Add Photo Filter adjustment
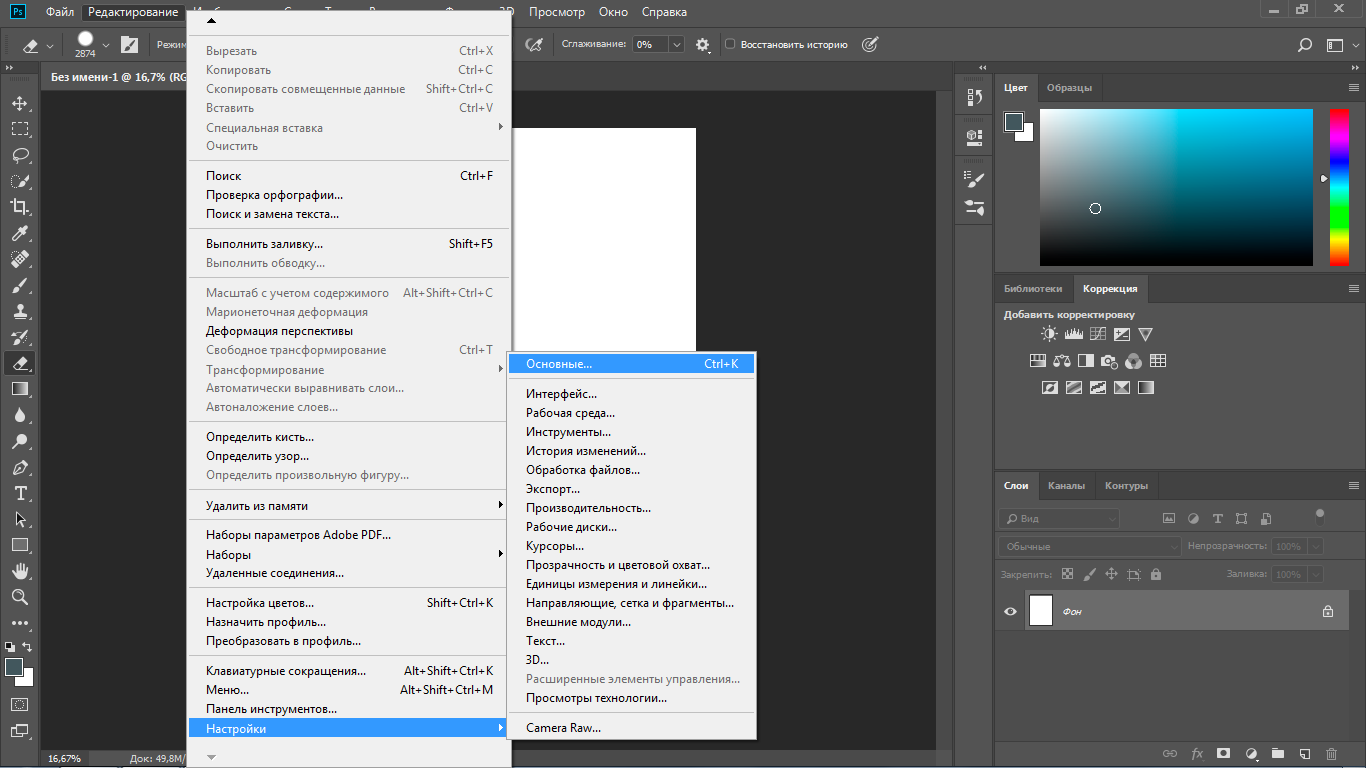The image size is (1366, 768). (x=1110, y=361)
